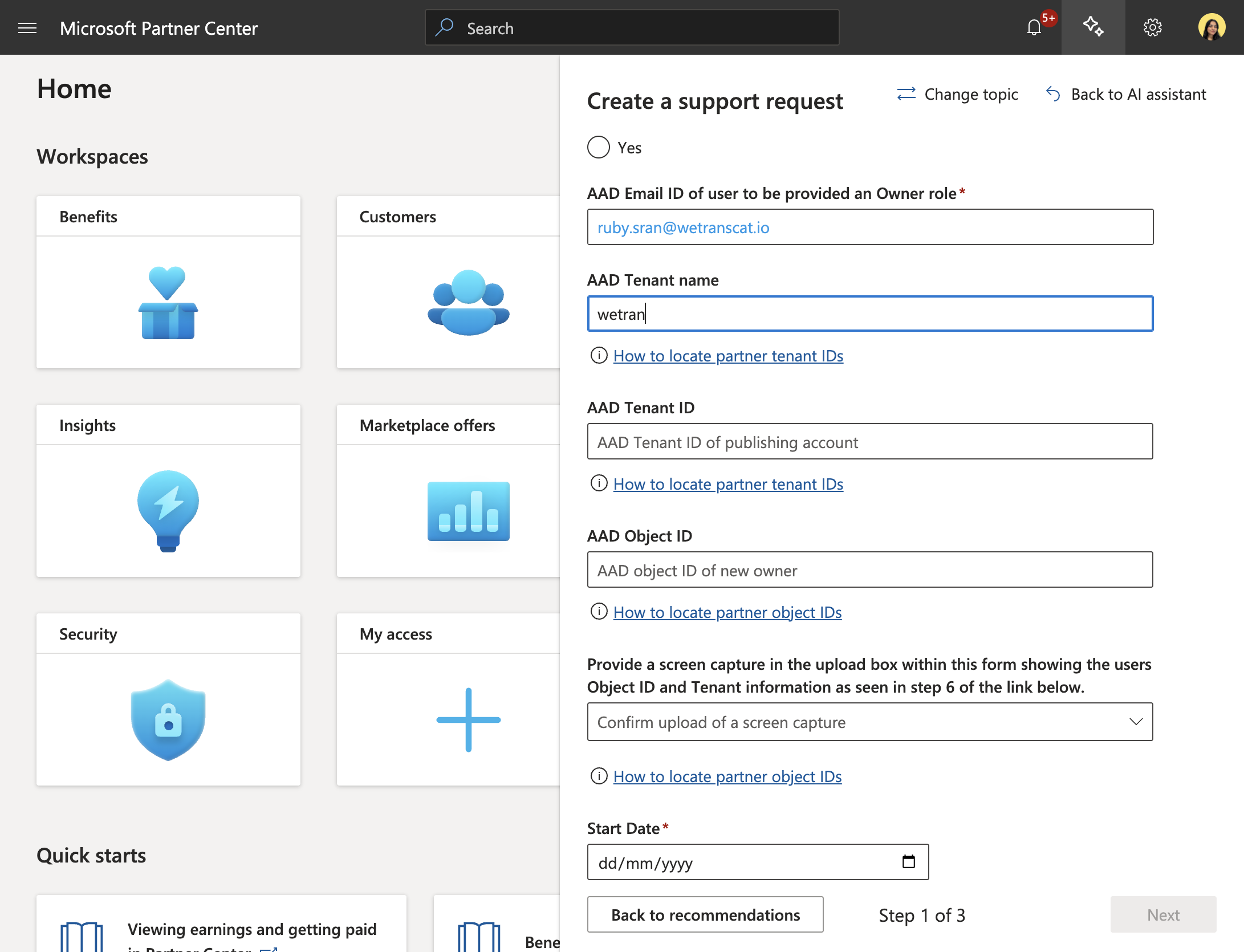Open the AI assistant sparkle icon
Screen dimensions: 1244x952
click(1093, 27)
